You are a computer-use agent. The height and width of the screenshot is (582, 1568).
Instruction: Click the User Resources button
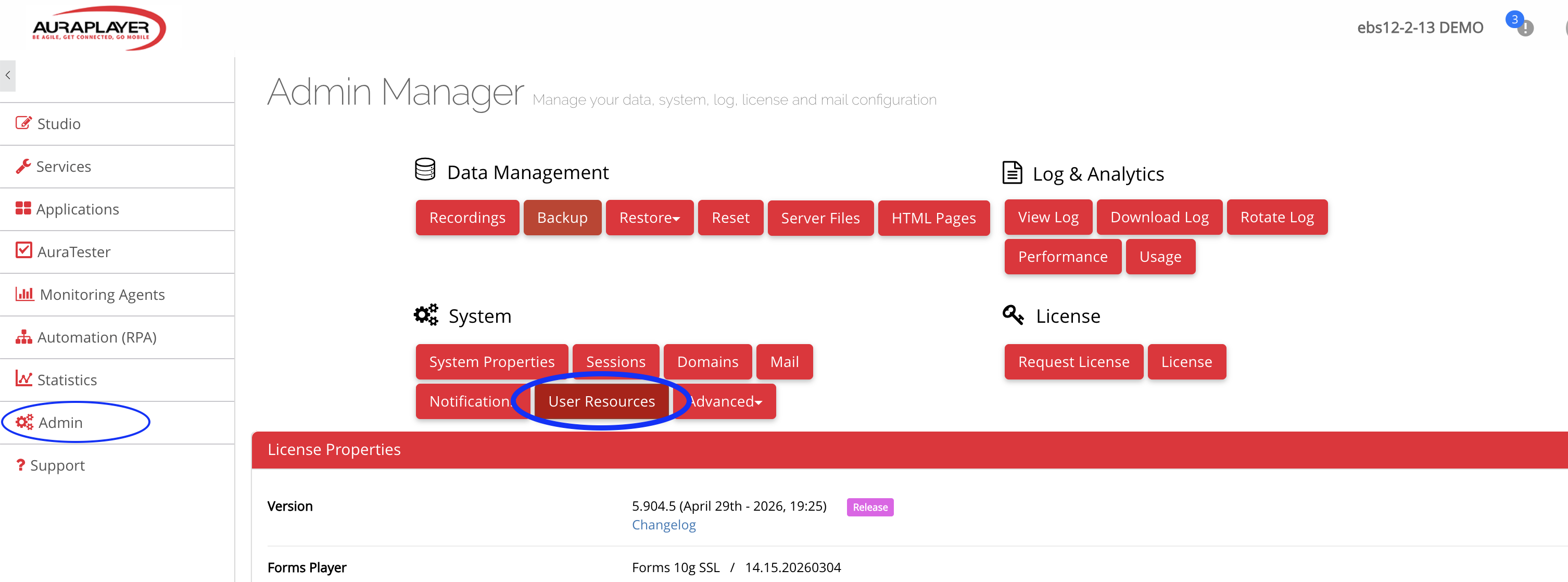point(601,401)
